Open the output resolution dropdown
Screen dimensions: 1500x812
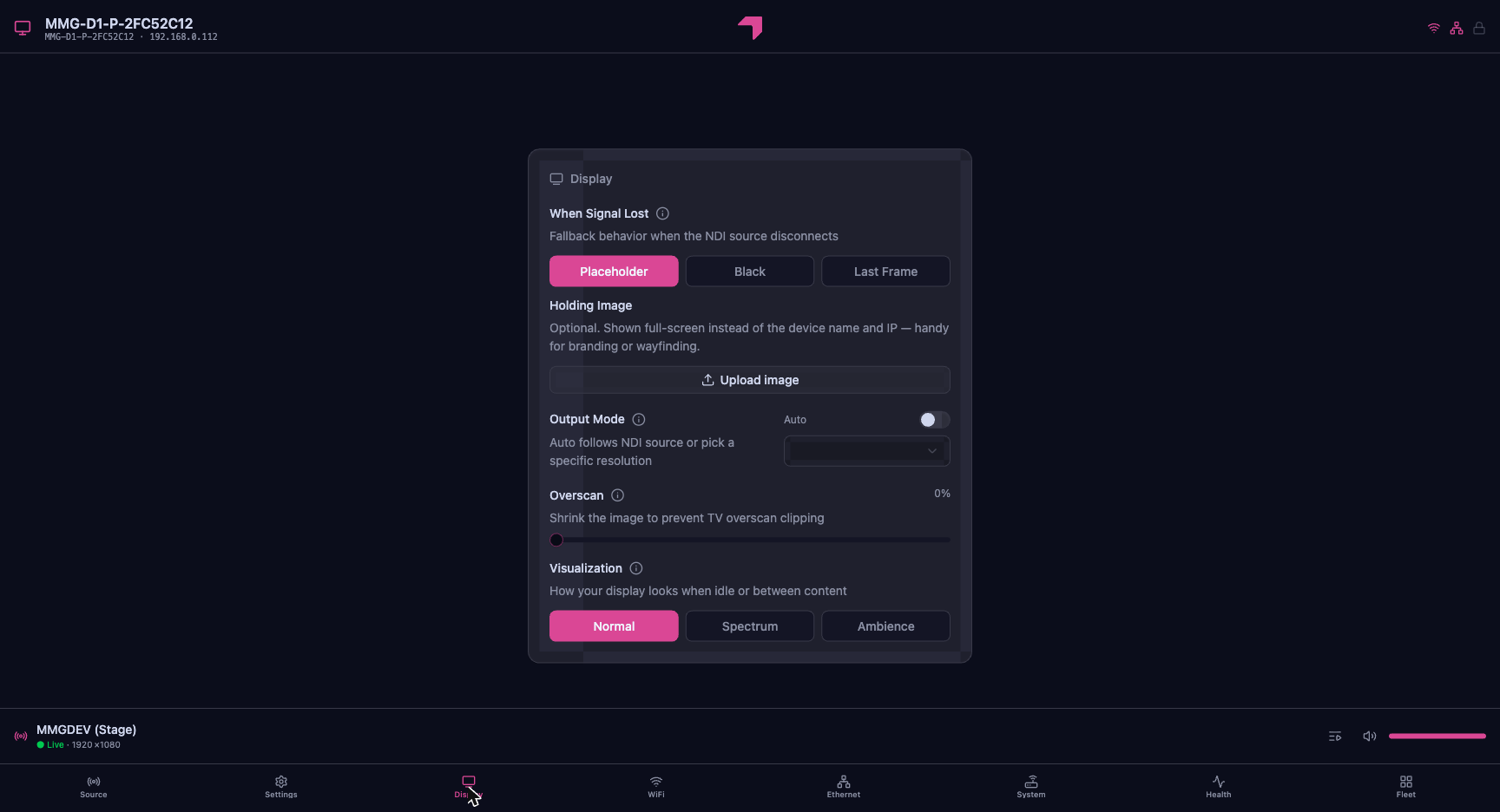click(867, 451)
